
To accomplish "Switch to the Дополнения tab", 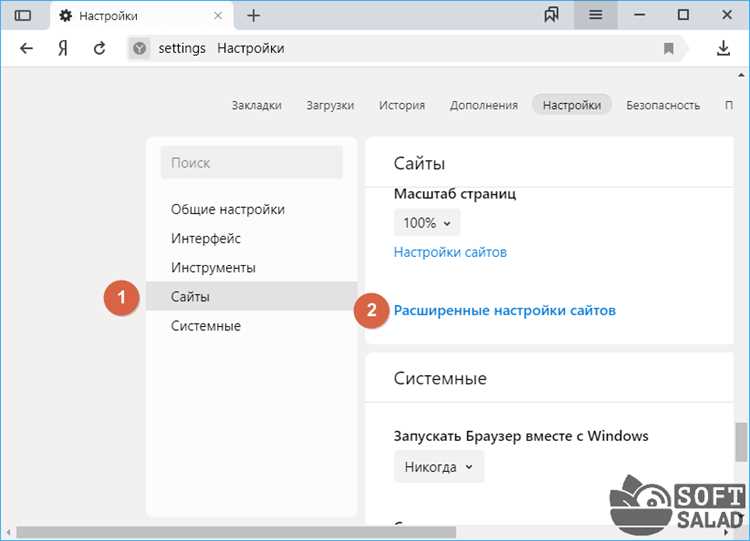I will [484, 105].
